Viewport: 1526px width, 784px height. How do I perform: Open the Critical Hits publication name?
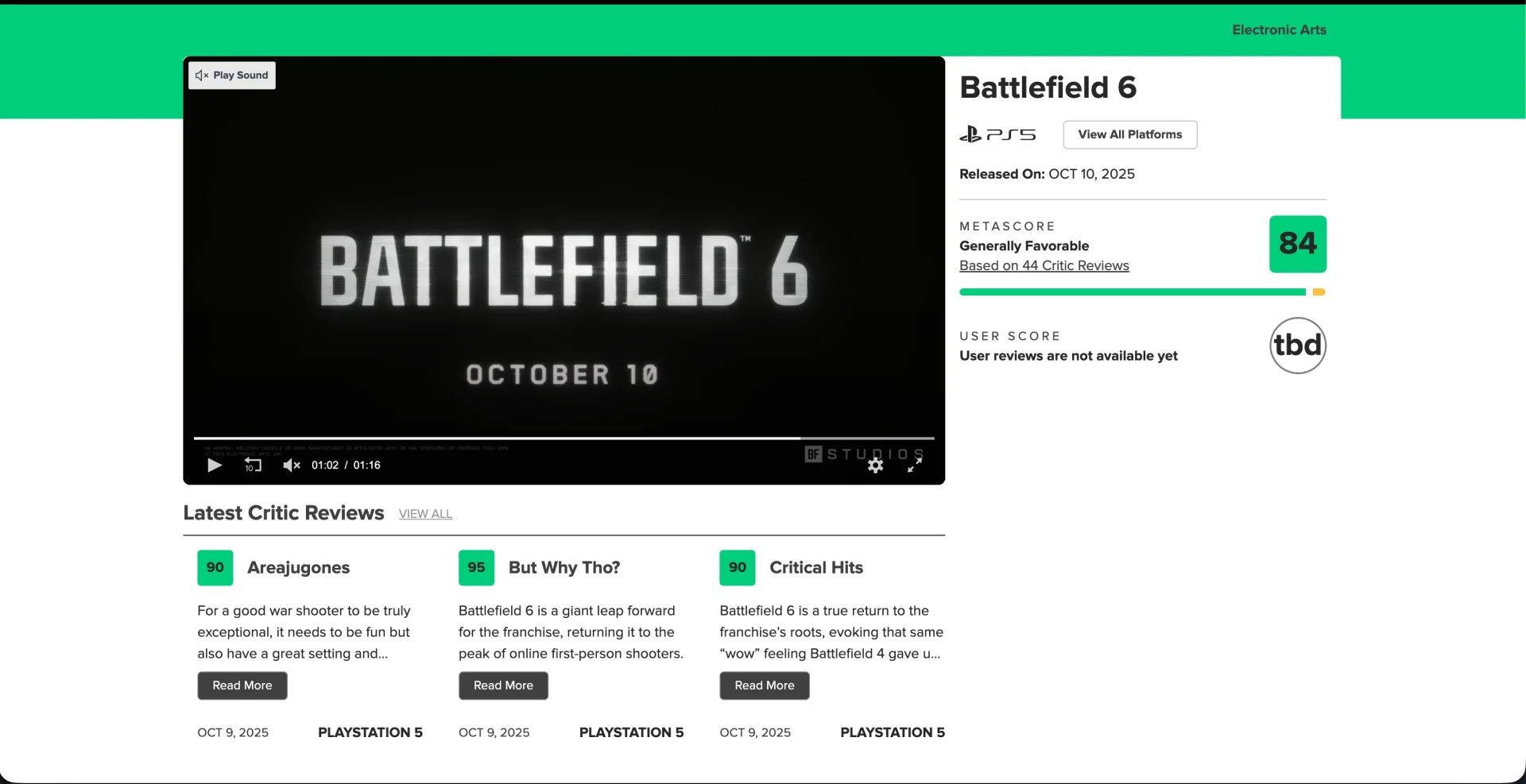(x=815, y=568)
